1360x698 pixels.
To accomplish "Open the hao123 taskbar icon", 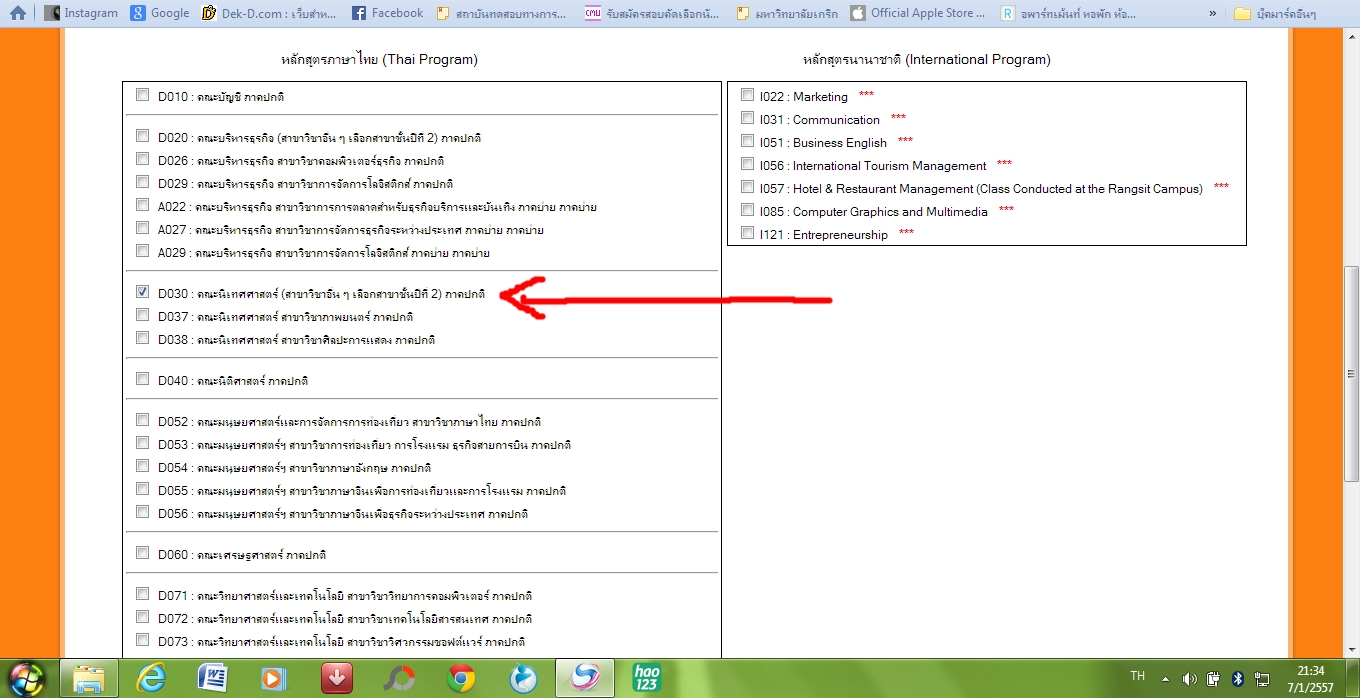I will (647, 678).
